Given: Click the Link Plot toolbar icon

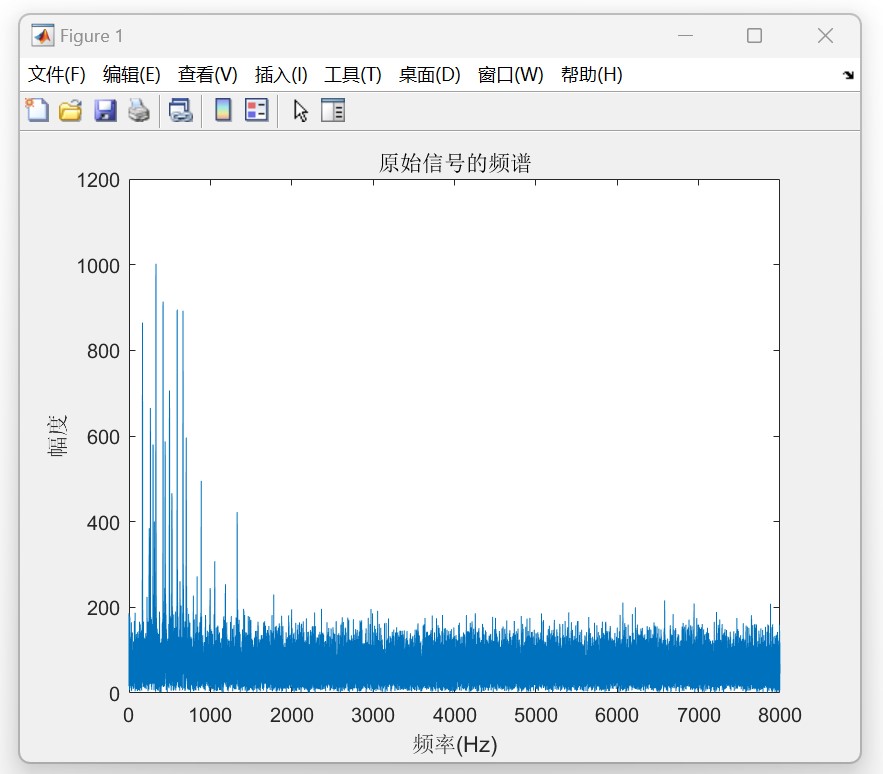Looking at the screenshot, I should pos(181,110).
